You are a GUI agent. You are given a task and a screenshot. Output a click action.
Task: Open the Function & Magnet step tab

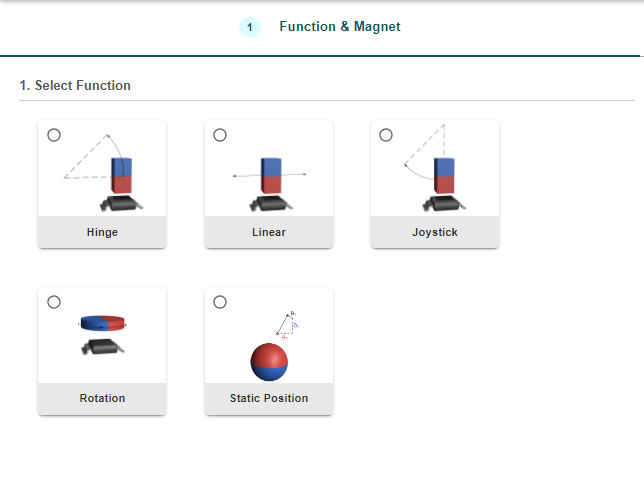point(339,27)
